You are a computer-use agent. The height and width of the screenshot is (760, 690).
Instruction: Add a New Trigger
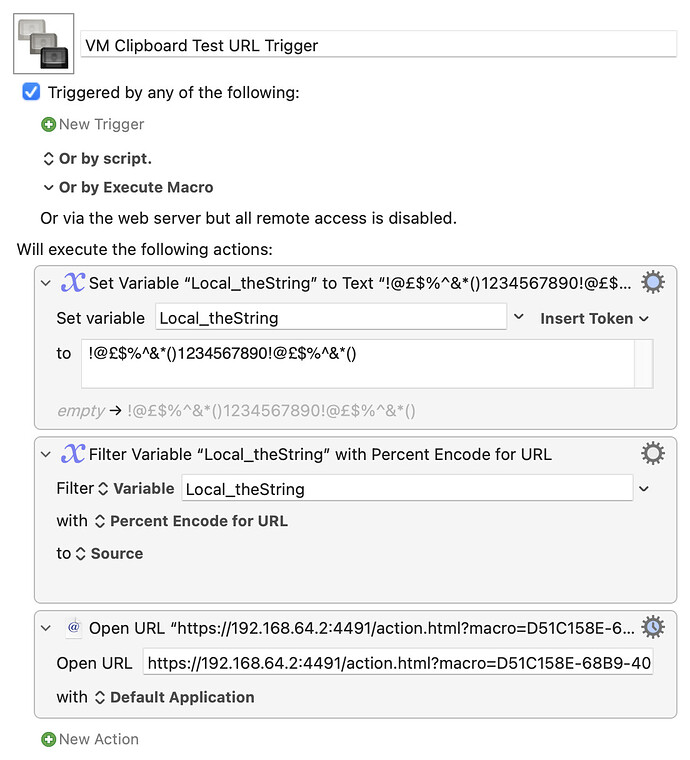[101, 125]
